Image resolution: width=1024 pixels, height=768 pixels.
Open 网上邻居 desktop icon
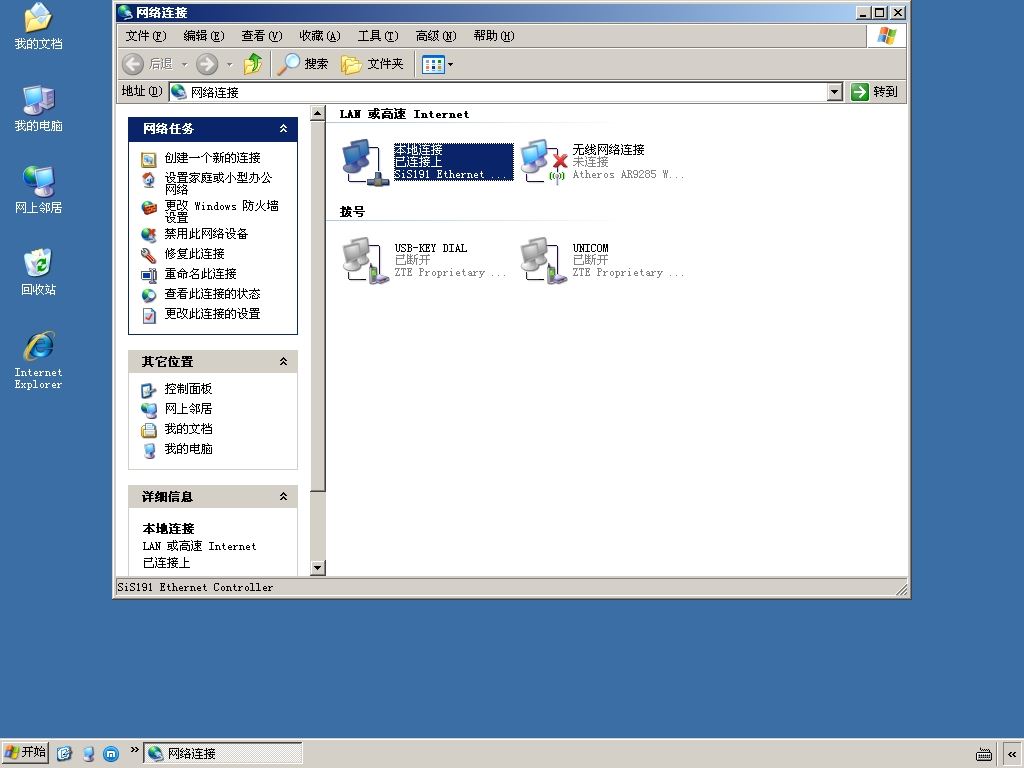pos(39,190)
